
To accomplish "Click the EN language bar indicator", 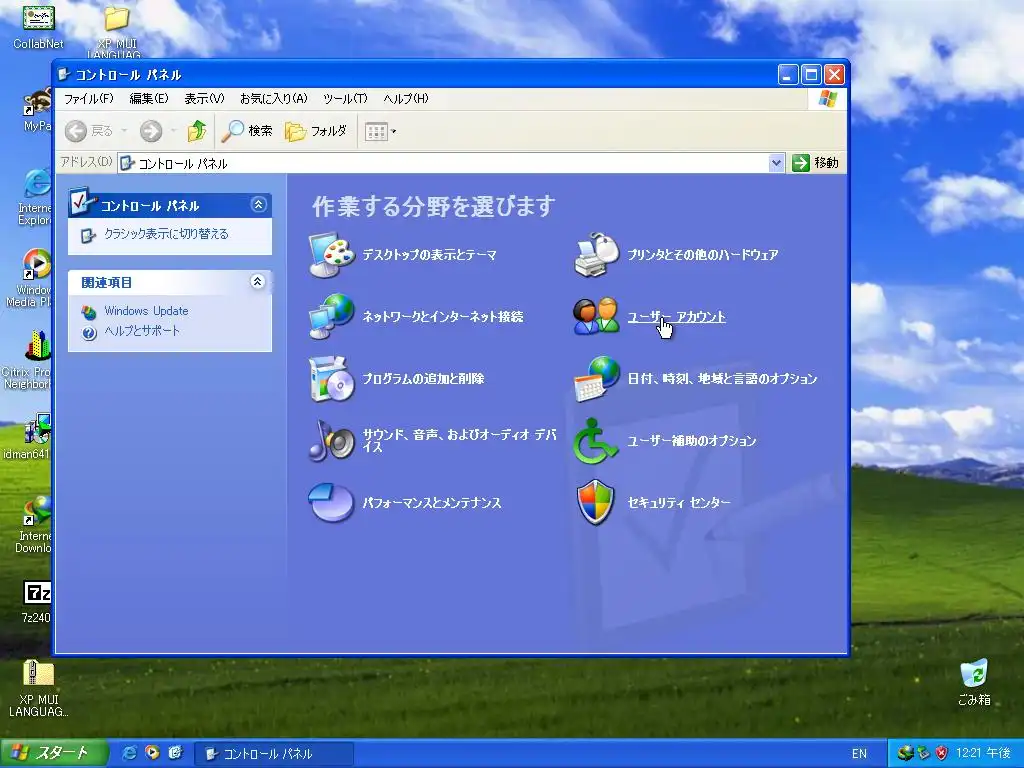I will tap(859, 754).
